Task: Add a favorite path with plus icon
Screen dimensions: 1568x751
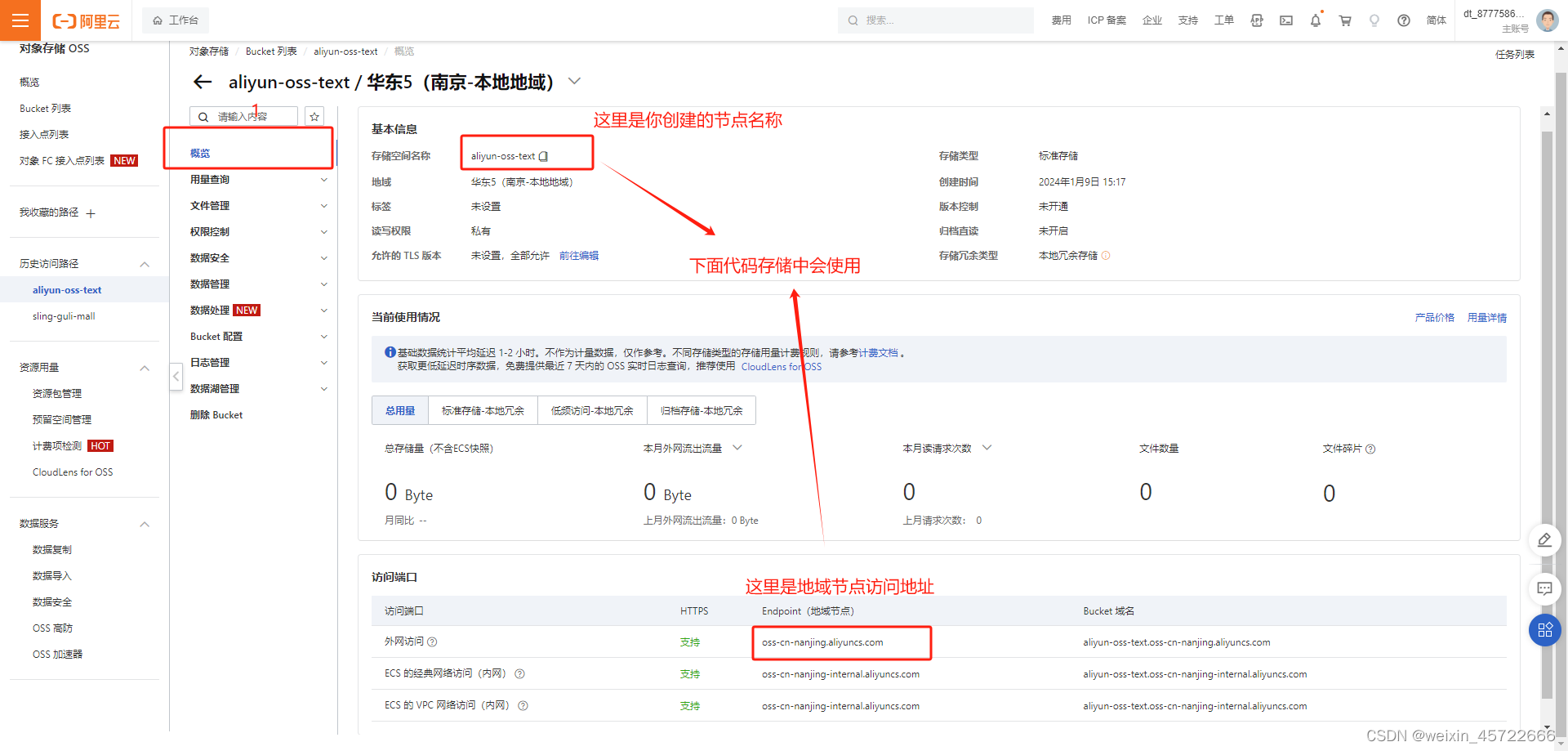Action: pyautogui.click(x=91, y=213)
